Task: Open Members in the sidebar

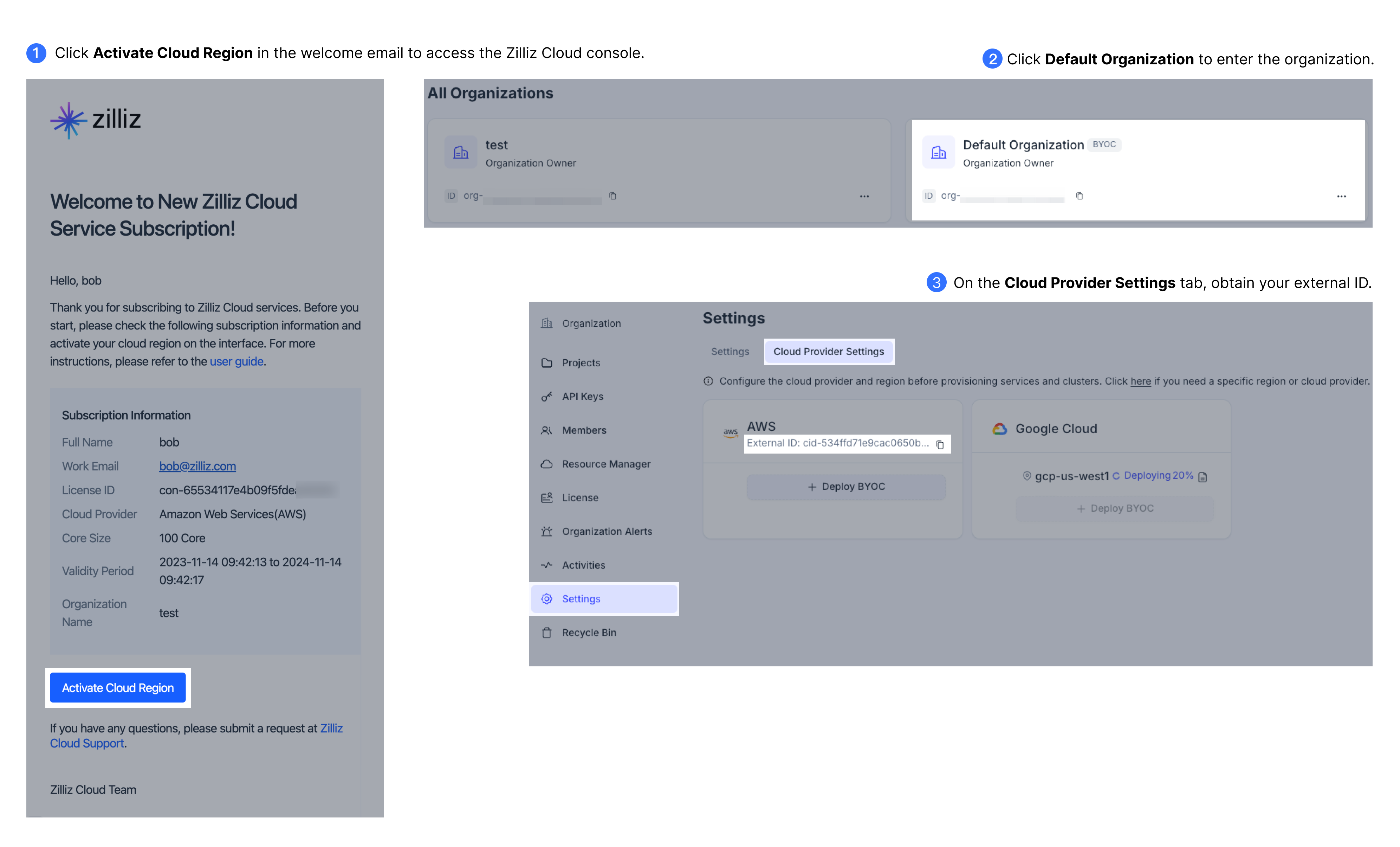Action: 603,430
